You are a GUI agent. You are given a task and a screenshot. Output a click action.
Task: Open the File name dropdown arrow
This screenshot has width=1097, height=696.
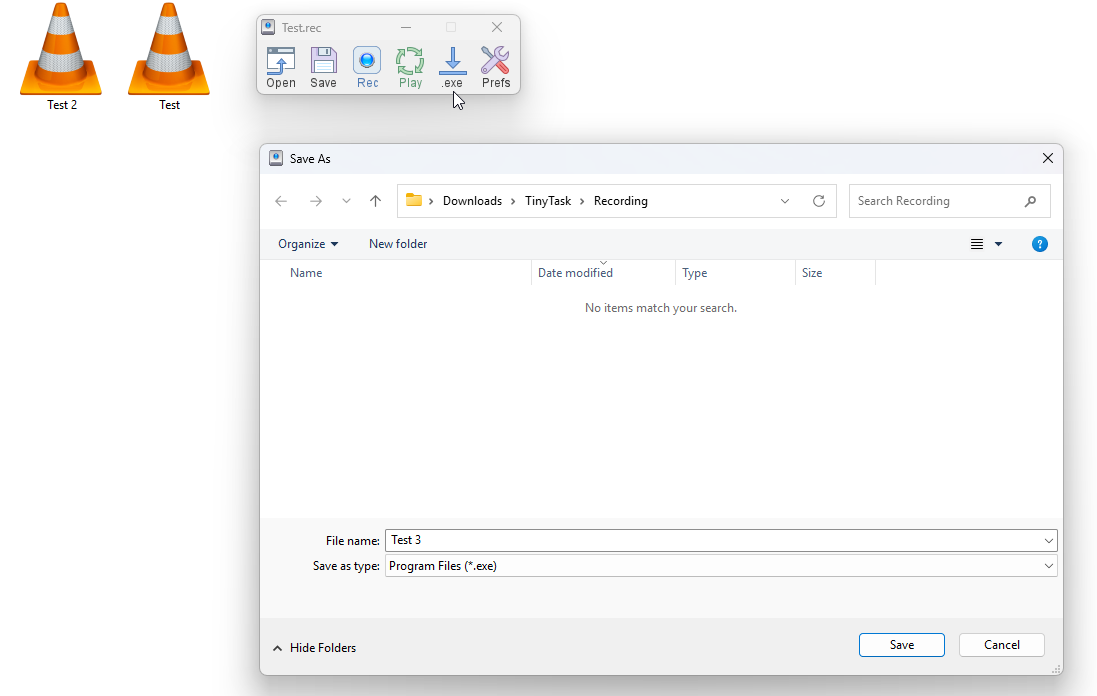[x=1049, y=540]
